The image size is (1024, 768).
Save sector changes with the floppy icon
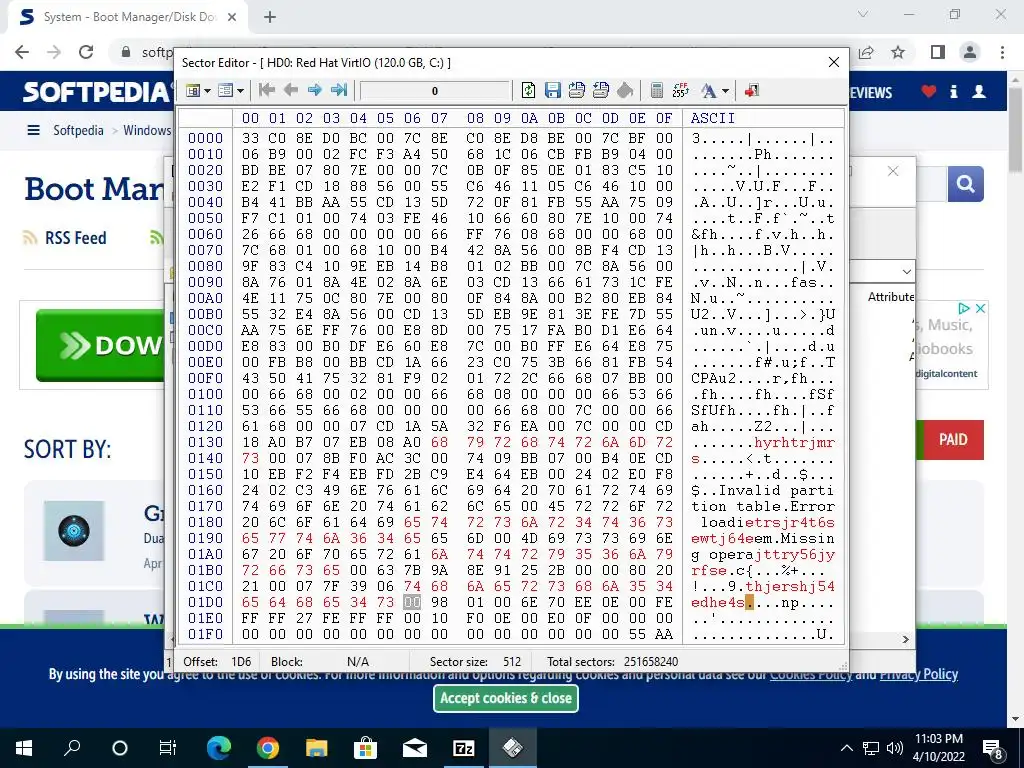(x=552, y=90)
